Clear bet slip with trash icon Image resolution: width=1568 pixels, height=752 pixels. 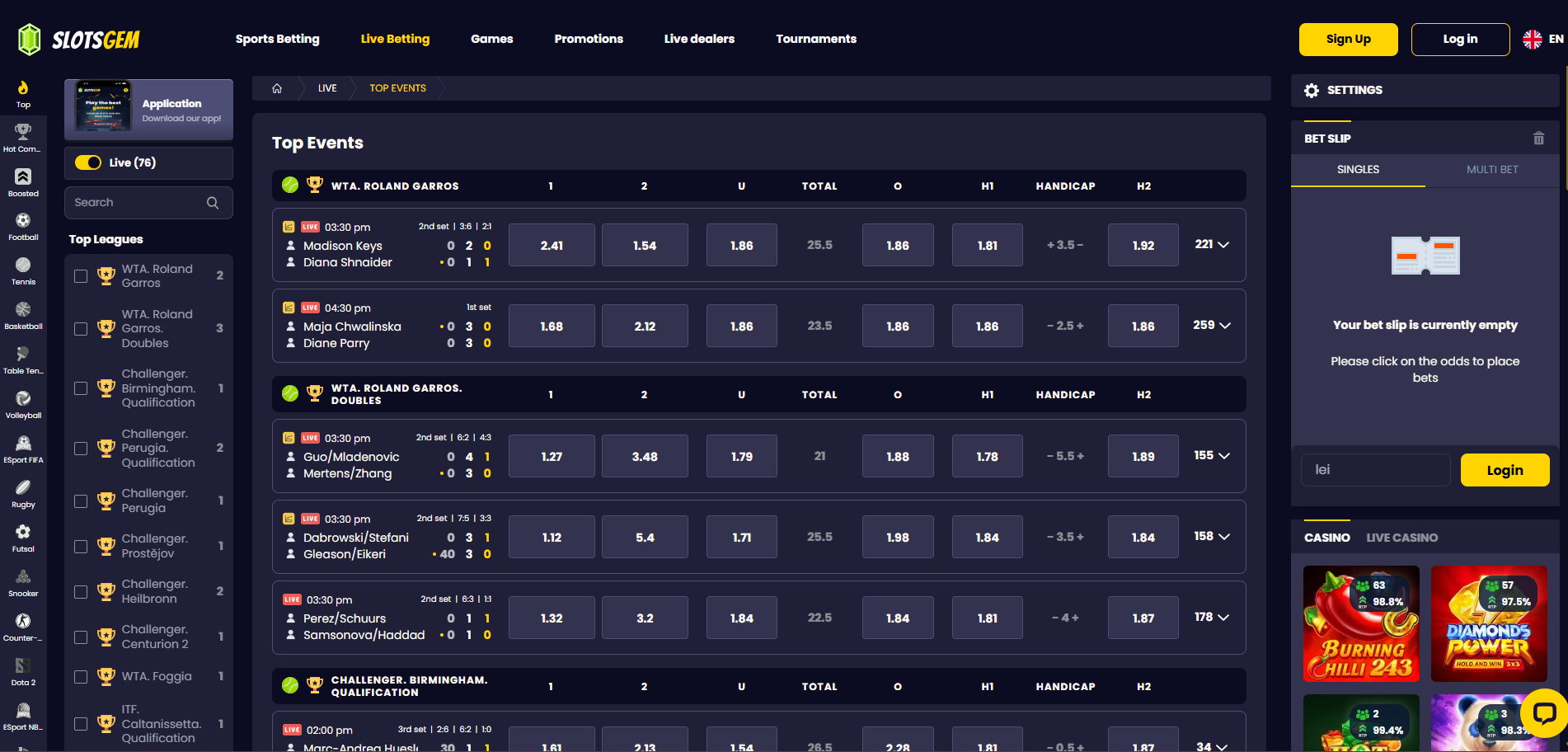point(1538,139)
